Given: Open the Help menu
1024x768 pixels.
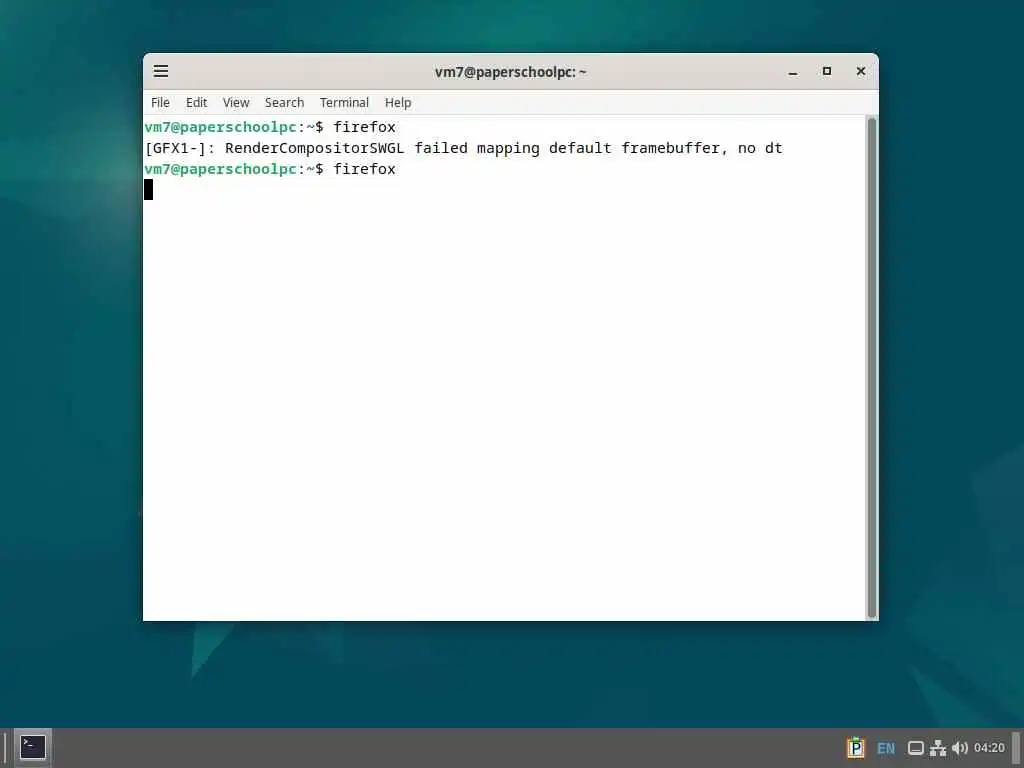Looking at the screenshot, I should pos(398,103).
